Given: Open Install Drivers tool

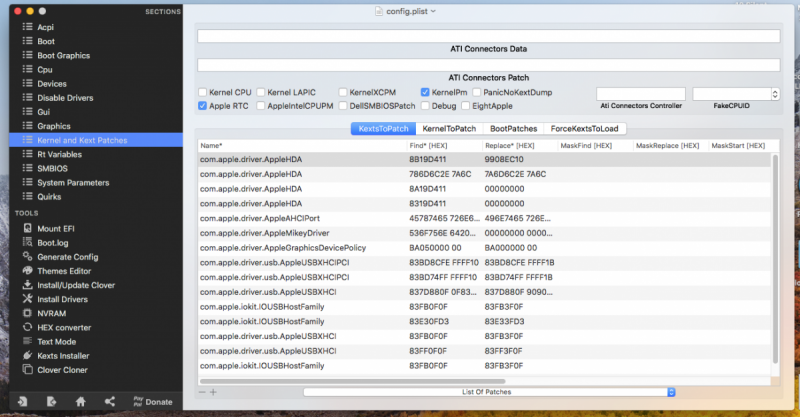Looking at the screenshot, I should pyautogui.click(x=62, y=300).
